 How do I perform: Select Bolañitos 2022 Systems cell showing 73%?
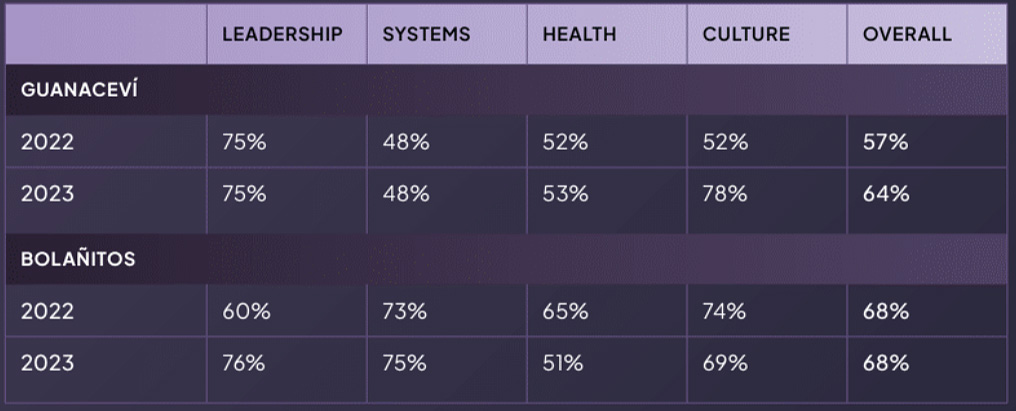click(405, 311)
